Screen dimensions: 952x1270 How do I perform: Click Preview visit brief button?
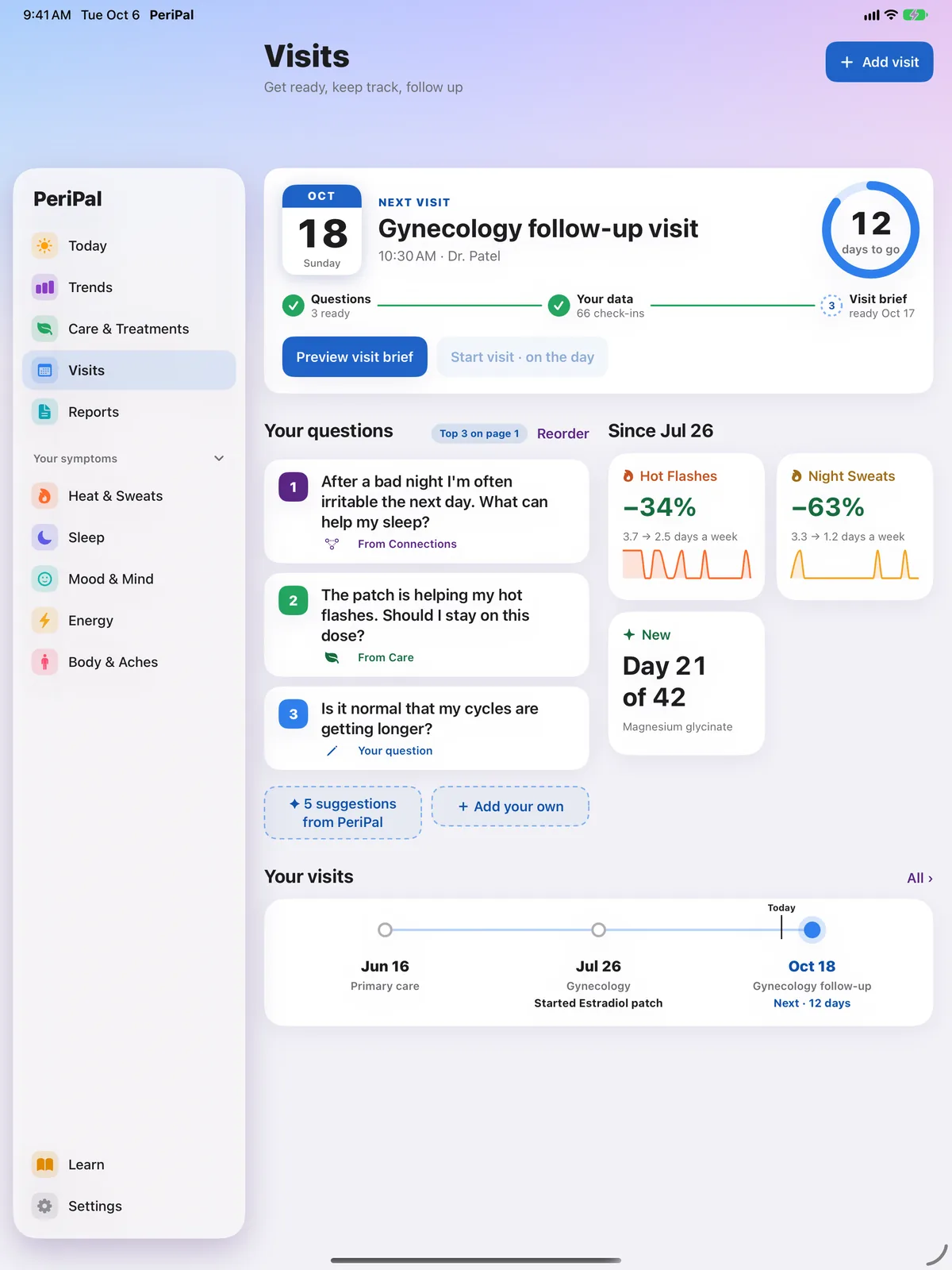(x=355, y=357)
